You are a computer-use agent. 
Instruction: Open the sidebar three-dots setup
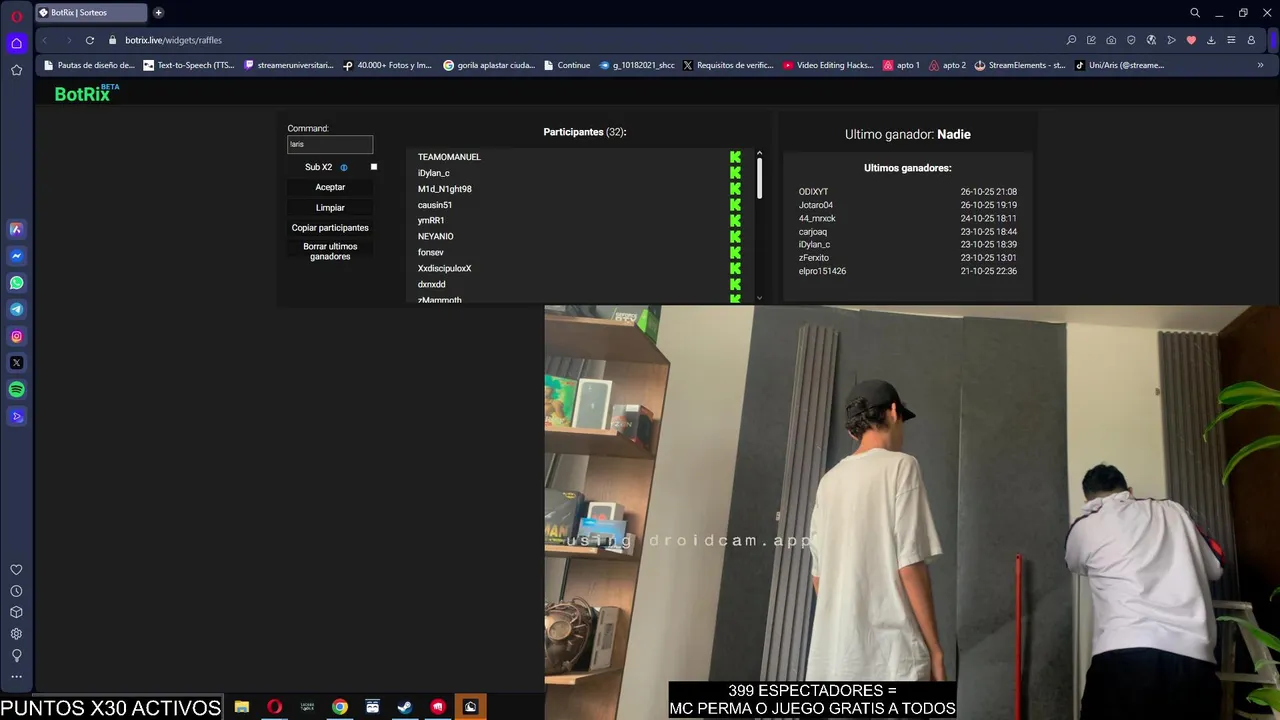(16, 677)
